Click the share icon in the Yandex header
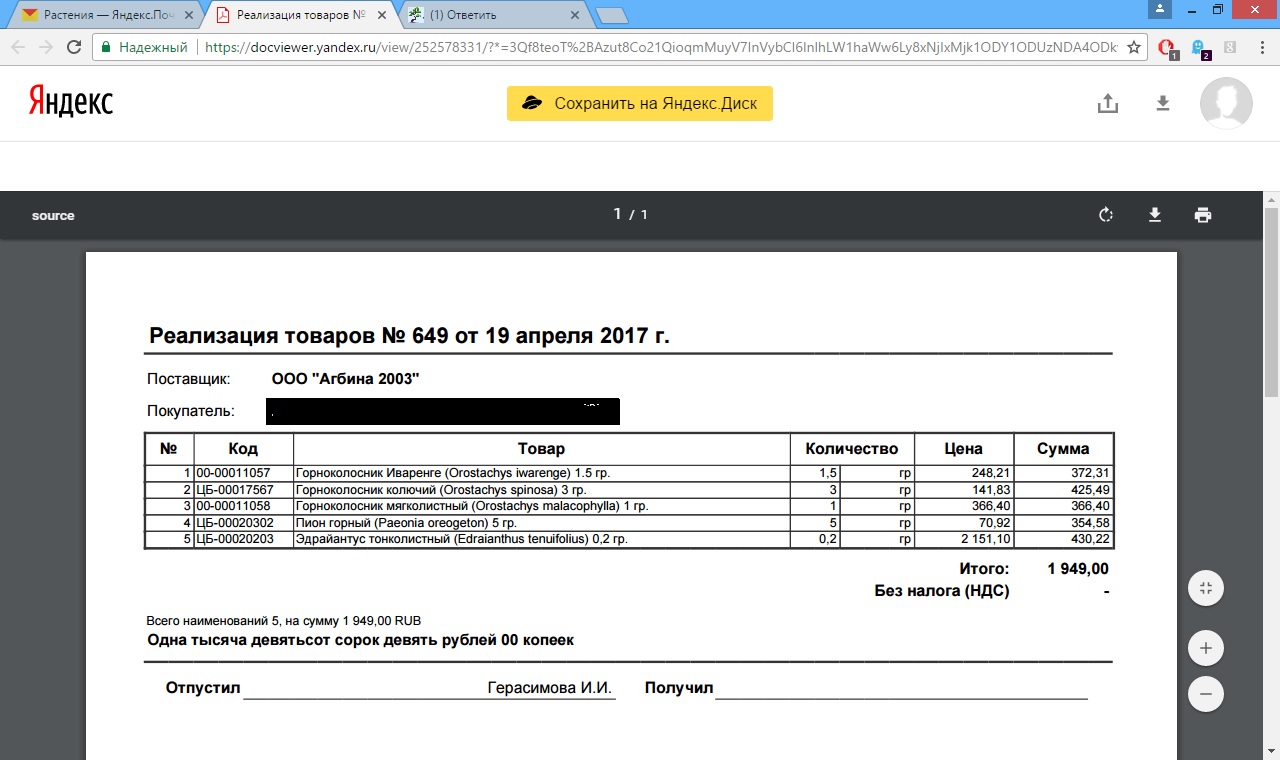 point(1108,103)
